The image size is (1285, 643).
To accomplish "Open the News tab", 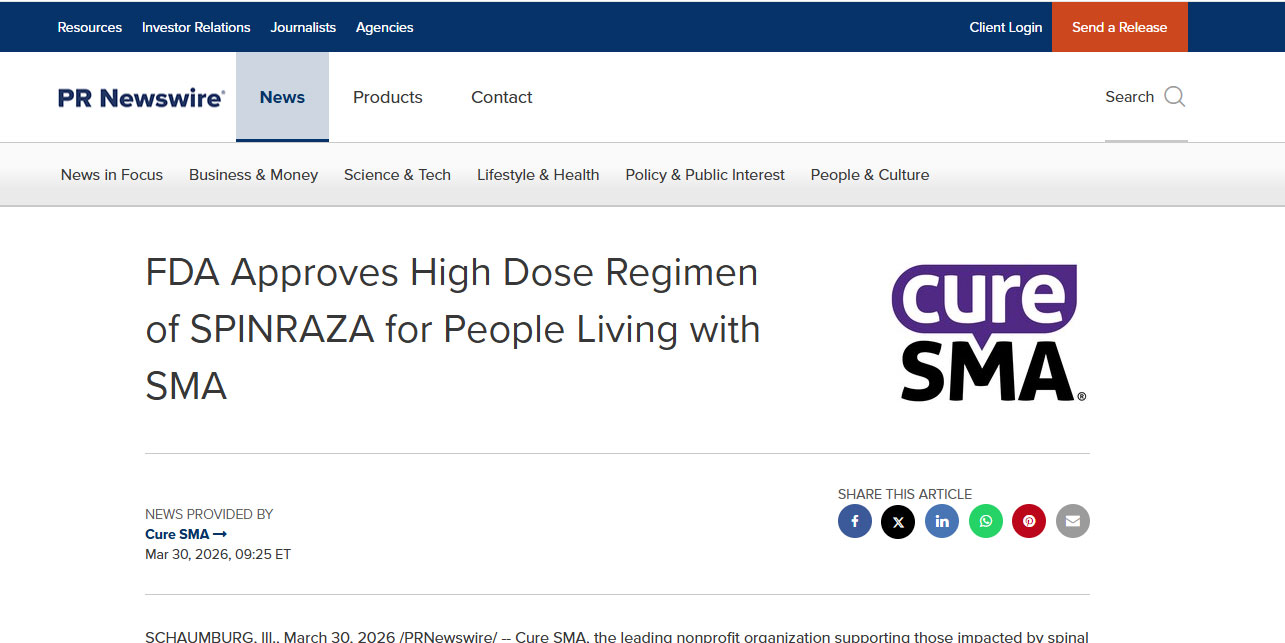I will coord(282,97).
